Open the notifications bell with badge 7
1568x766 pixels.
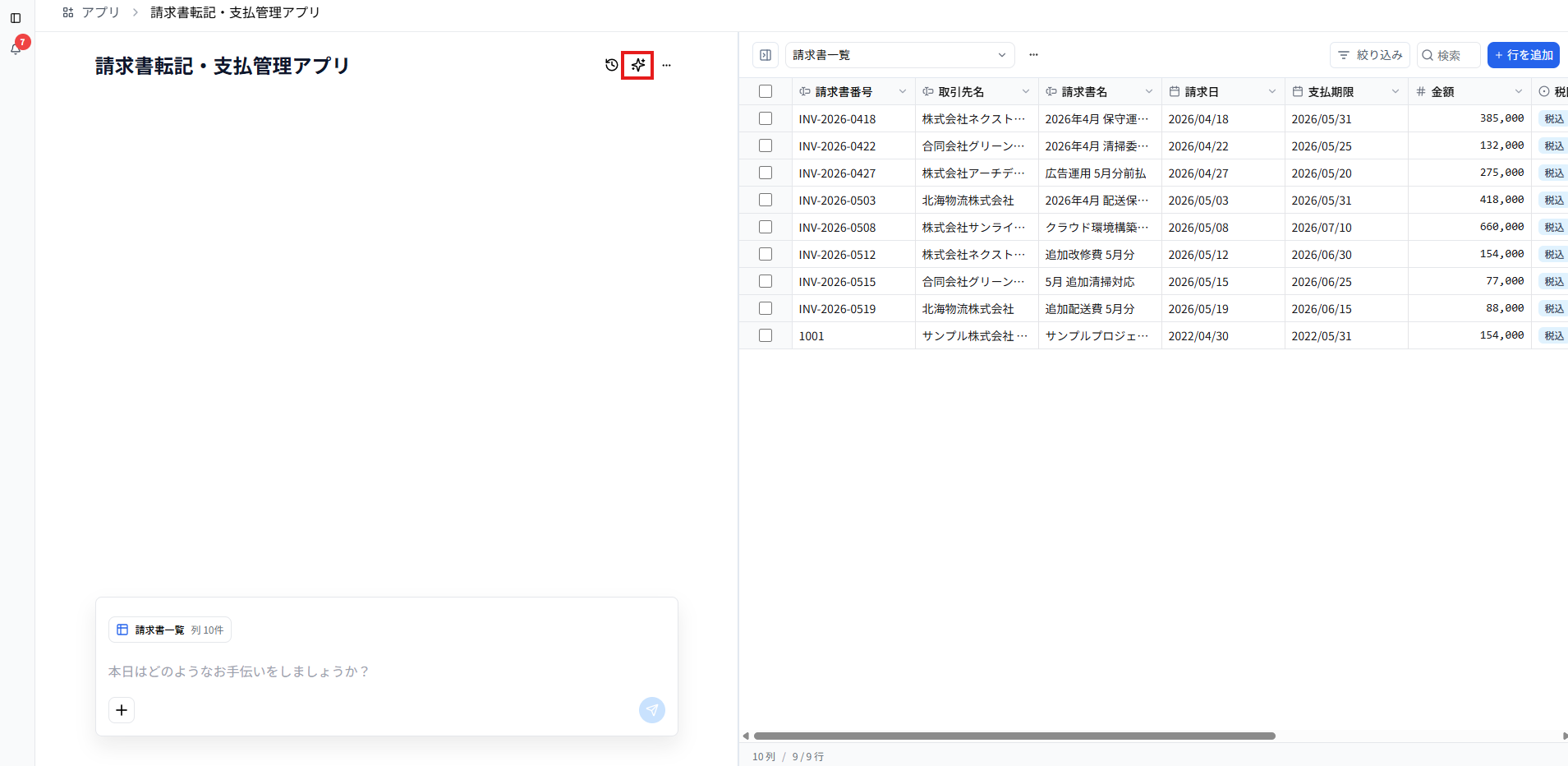pos(16,48)
